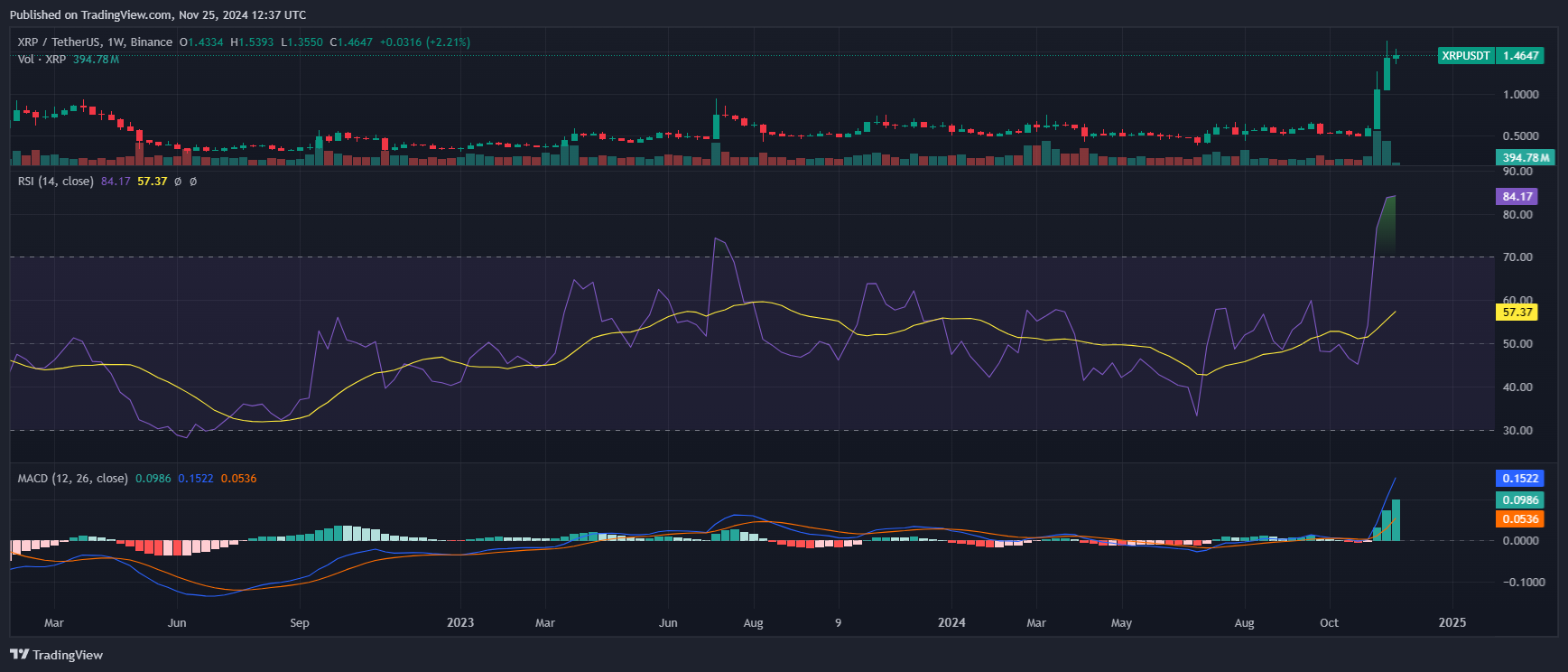Click the green 0.0986 histogram value tag

1520,500
